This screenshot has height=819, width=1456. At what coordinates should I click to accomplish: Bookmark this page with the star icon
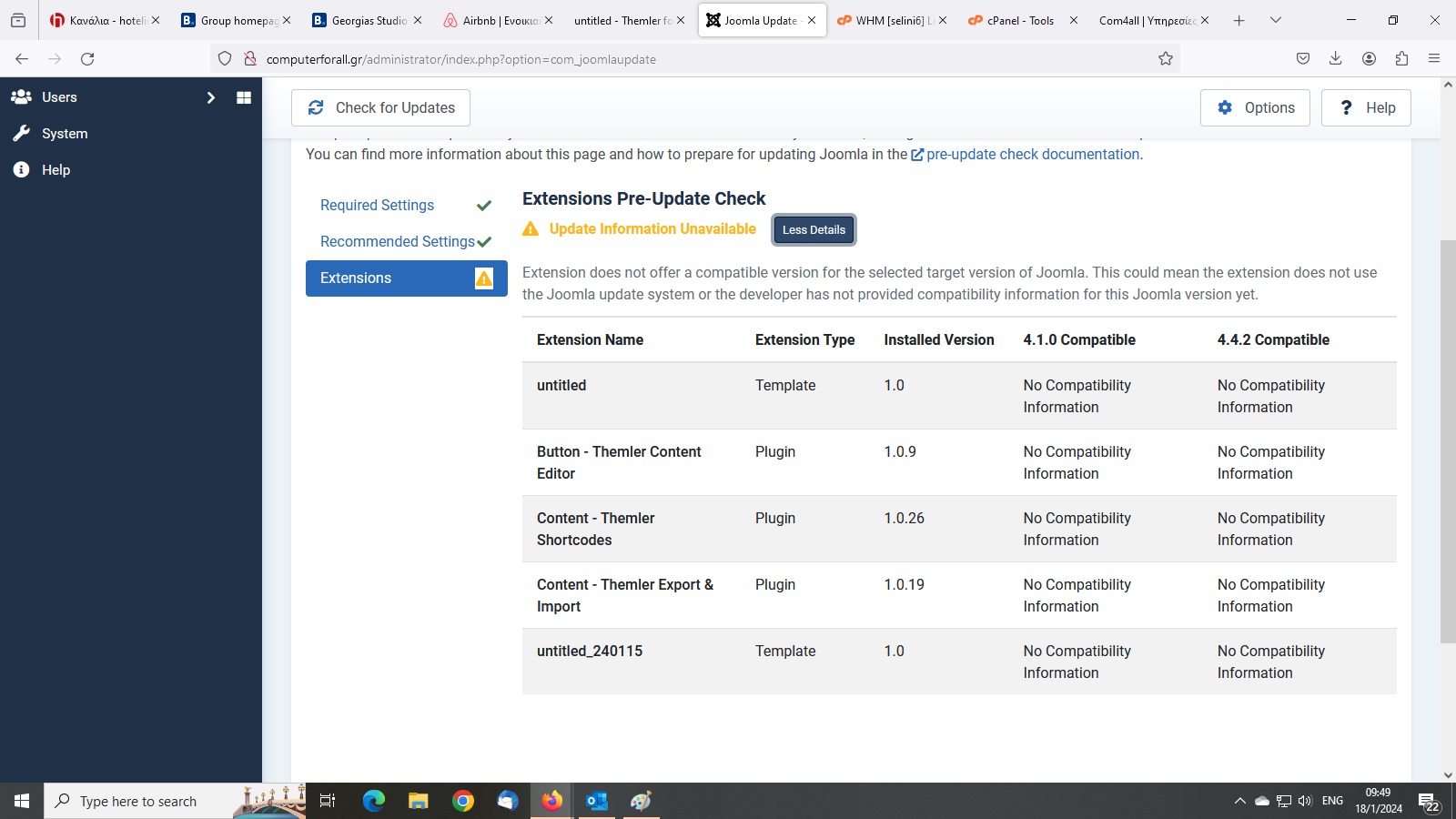(x=1166, y=59)
